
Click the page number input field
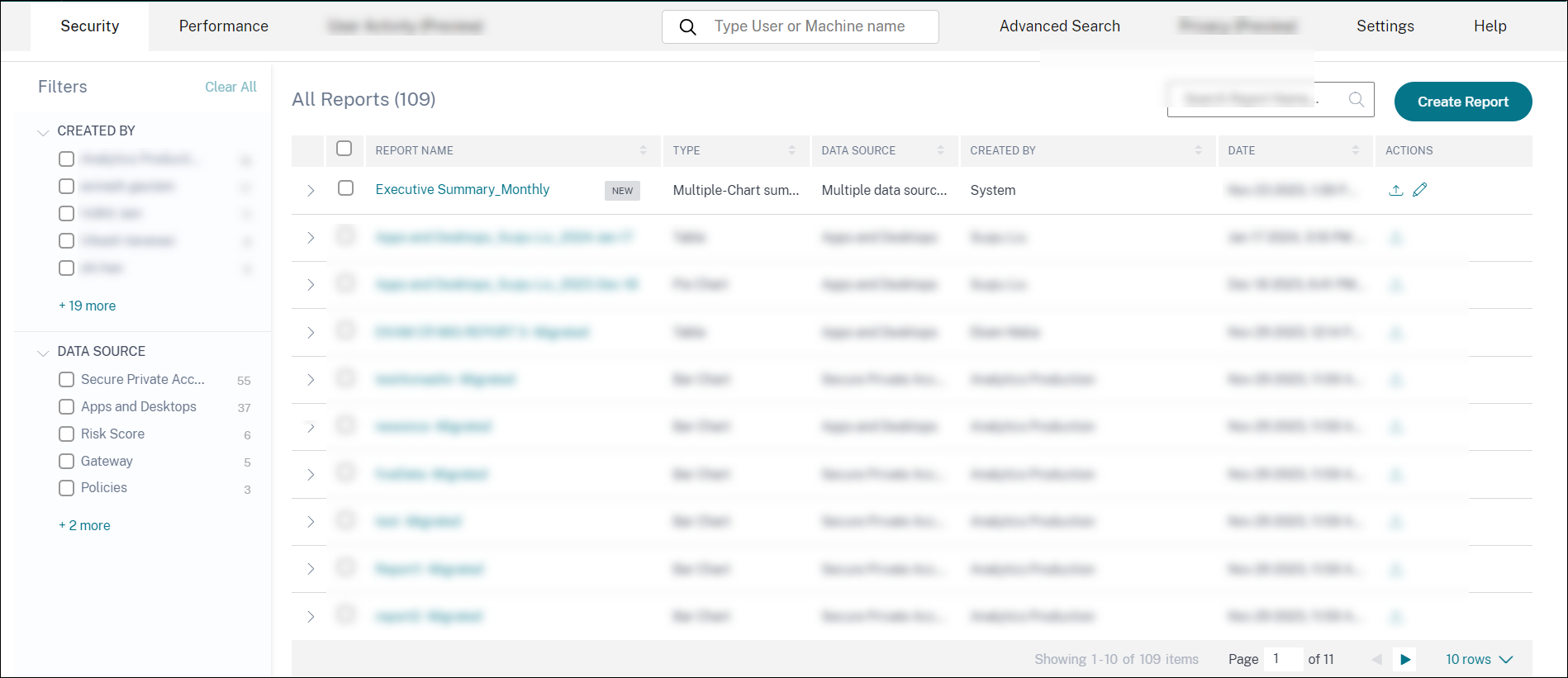tap(1281, 659)
